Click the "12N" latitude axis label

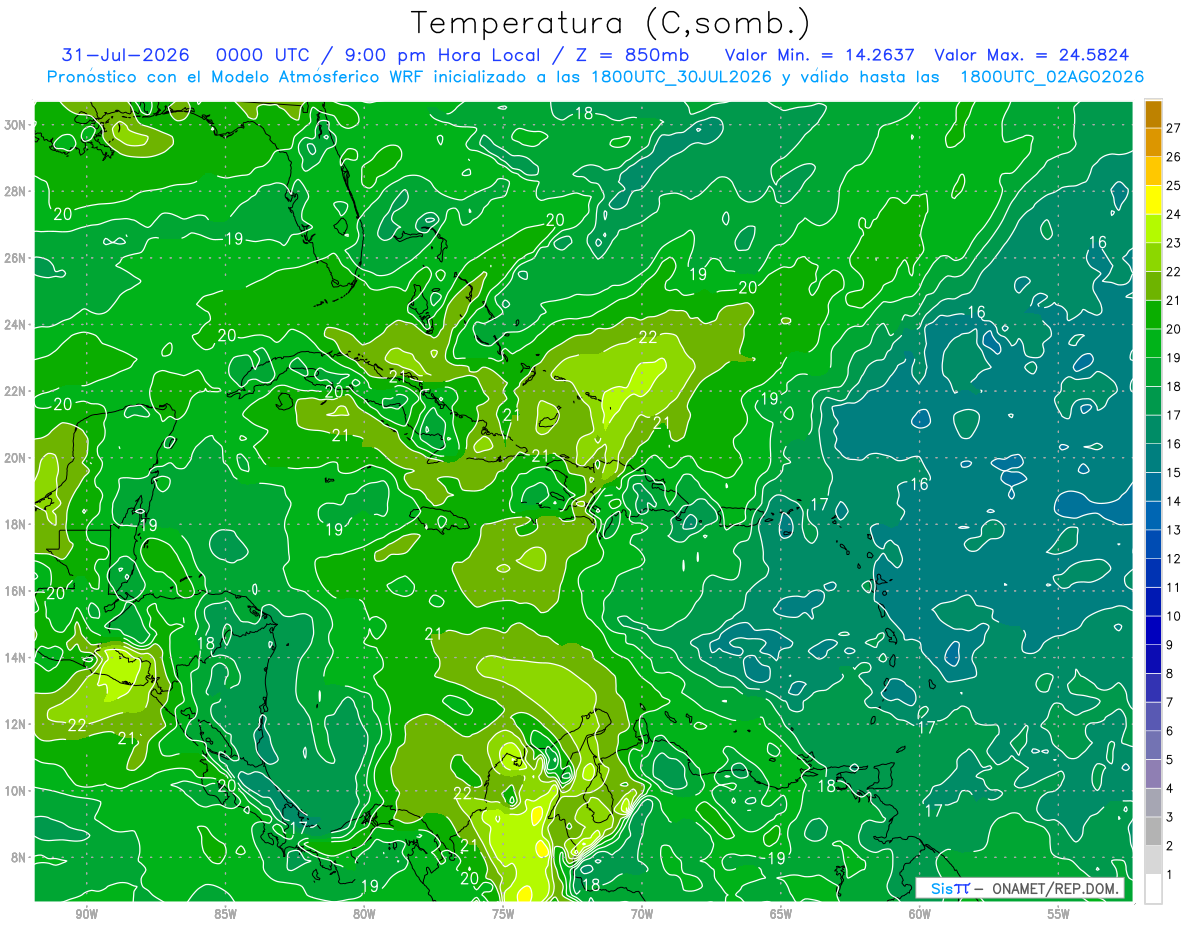16,724
